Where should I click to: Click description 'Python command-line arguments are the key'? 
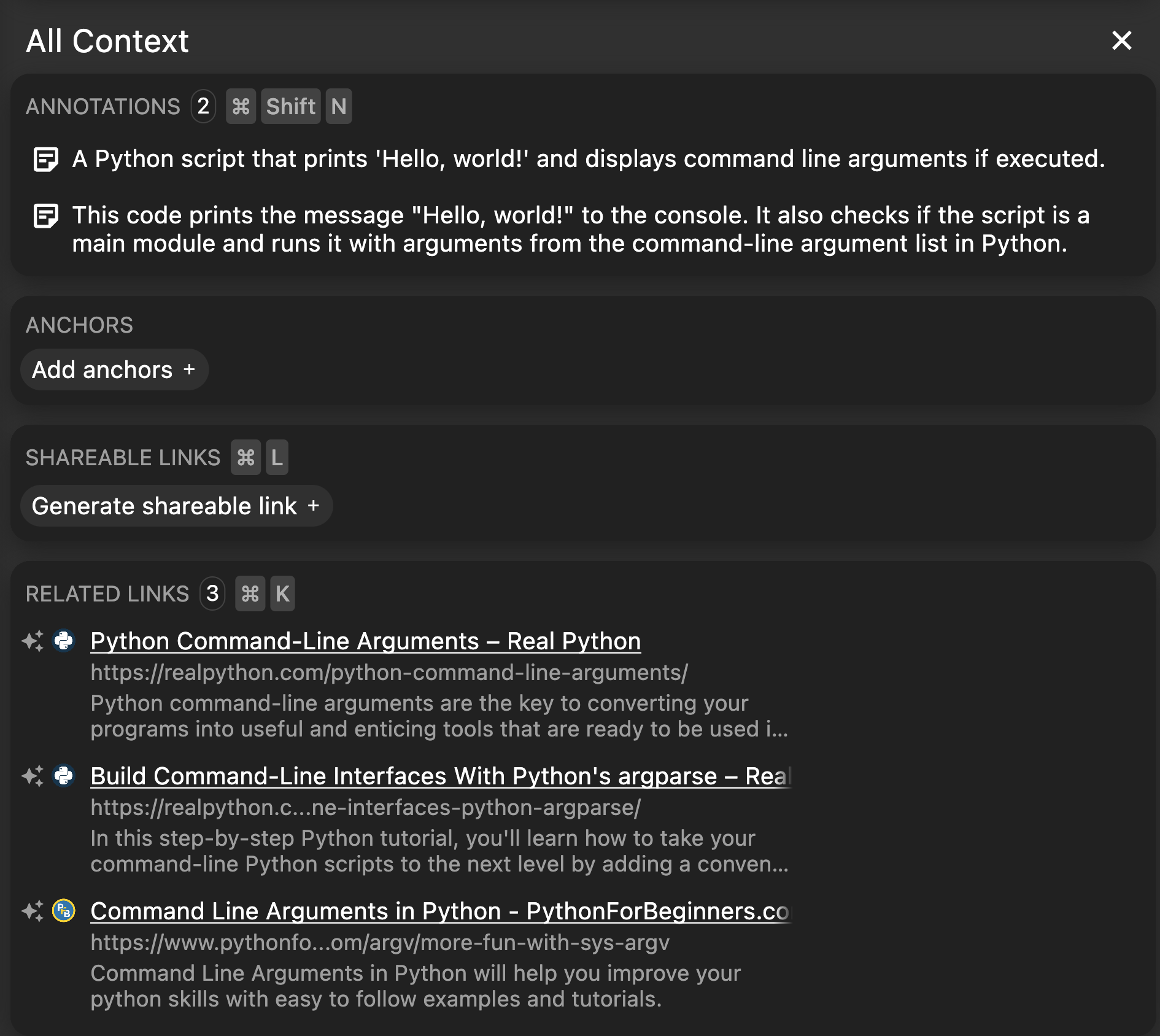[439, 716]
